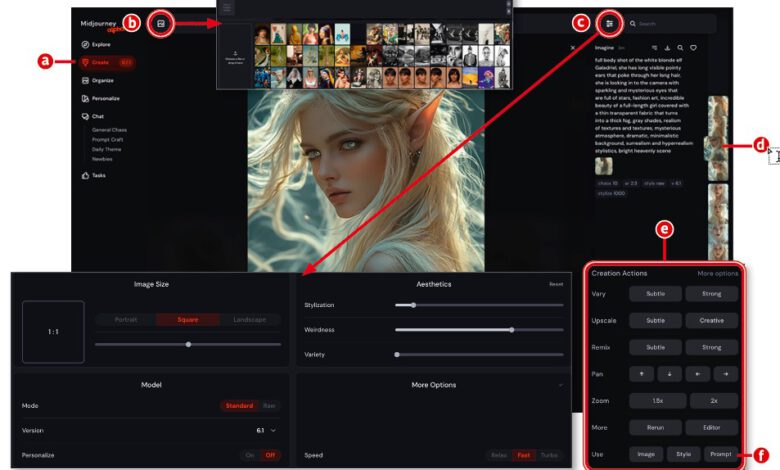Select the Landscape image size option
Screen dimensions: 780x470
point(250,319)
